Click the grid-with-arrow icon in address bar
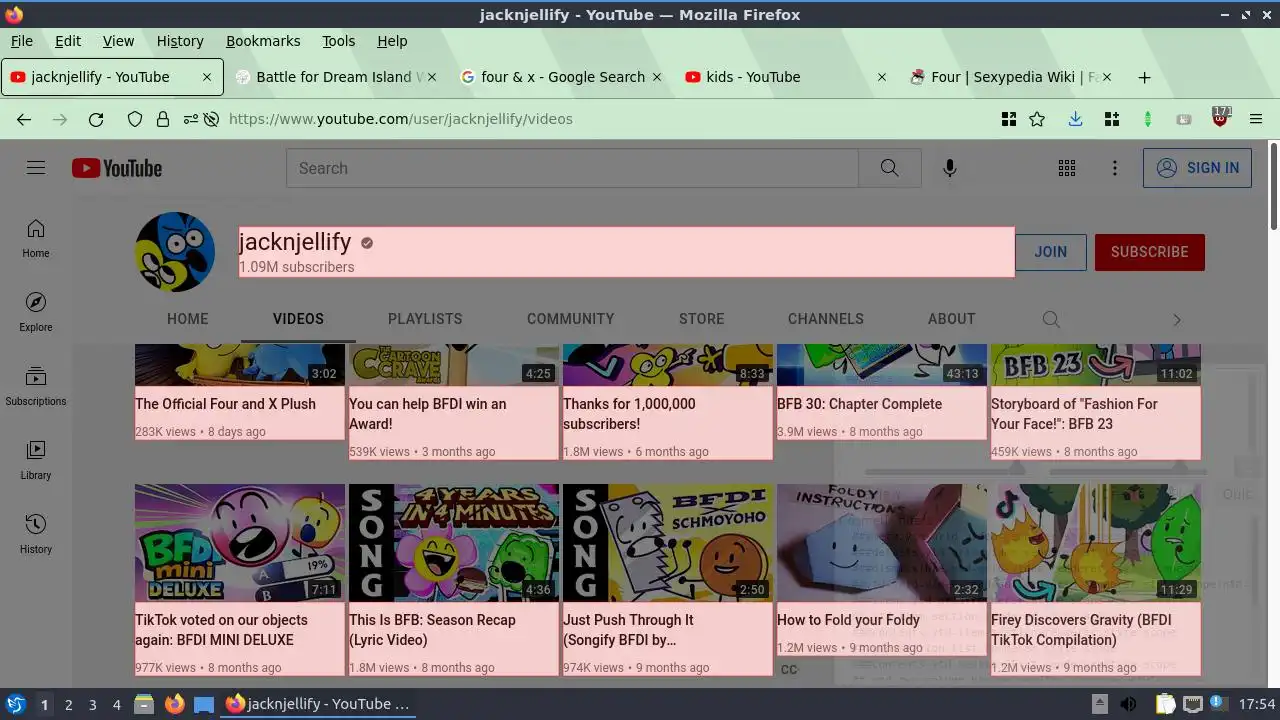 [x=1009, y=119]
